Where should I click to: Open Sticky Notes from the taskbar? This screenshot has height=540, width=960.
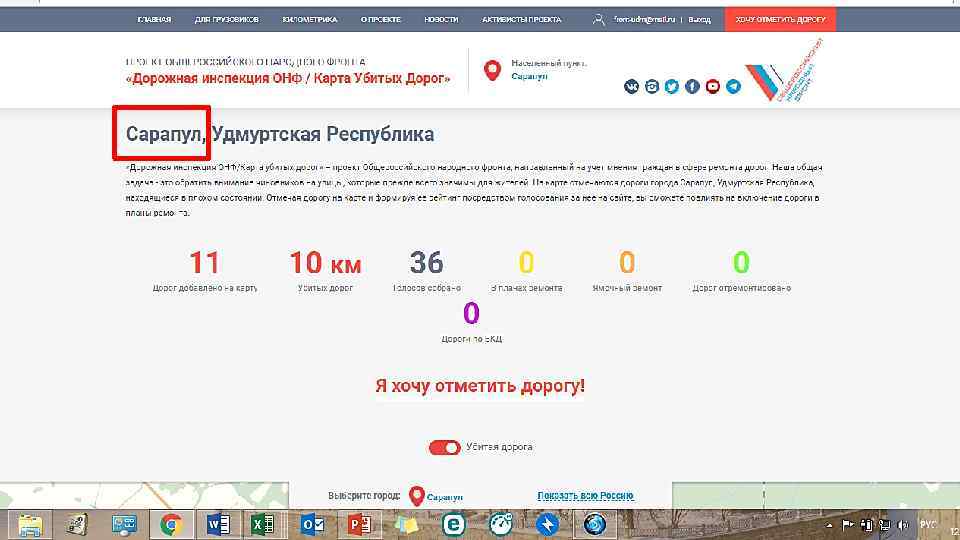click(x=406, y=525)
